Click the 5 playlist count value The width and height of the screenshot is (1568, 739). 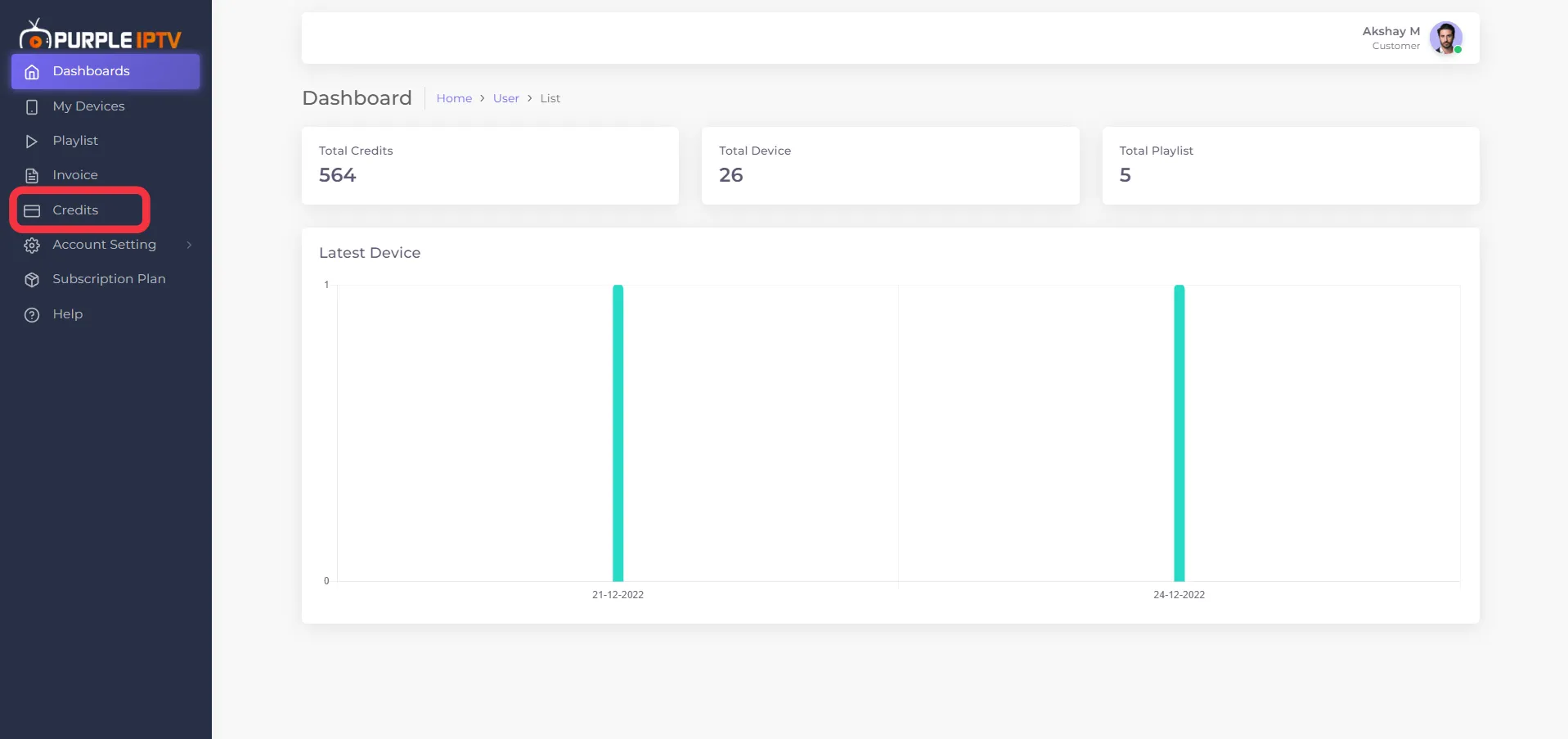click(1125, 175)
